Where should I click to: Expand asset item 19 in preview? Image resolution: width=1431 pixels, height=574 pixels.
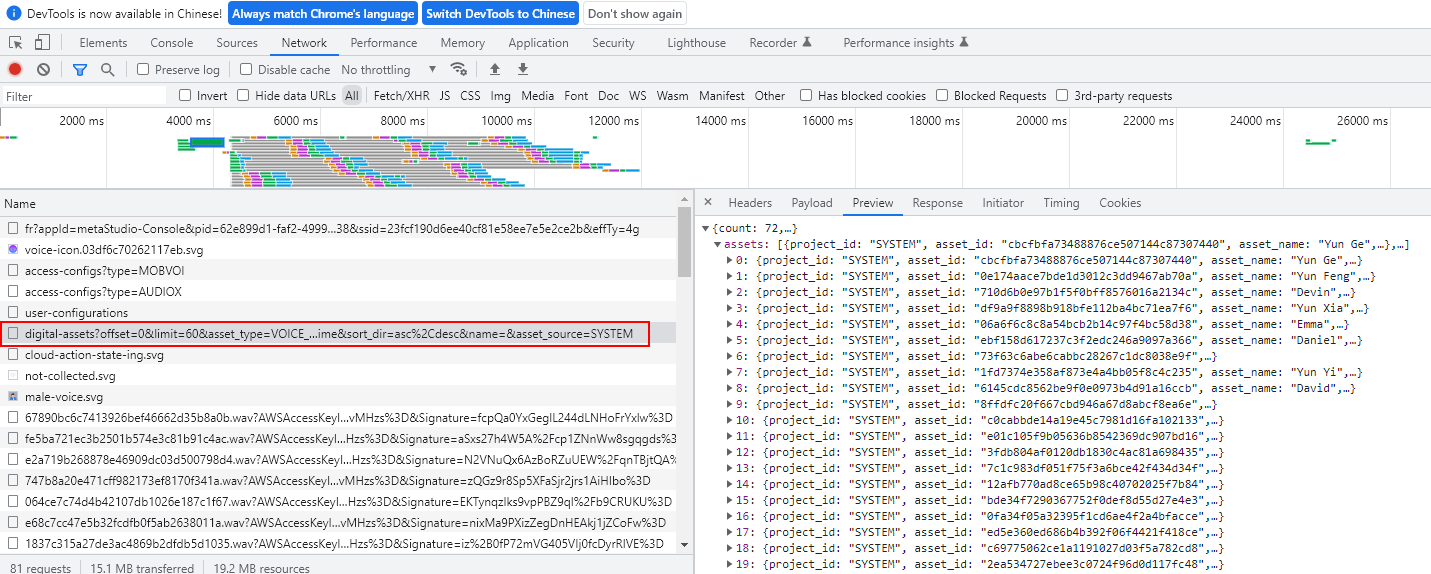click(x=729, y=564)
